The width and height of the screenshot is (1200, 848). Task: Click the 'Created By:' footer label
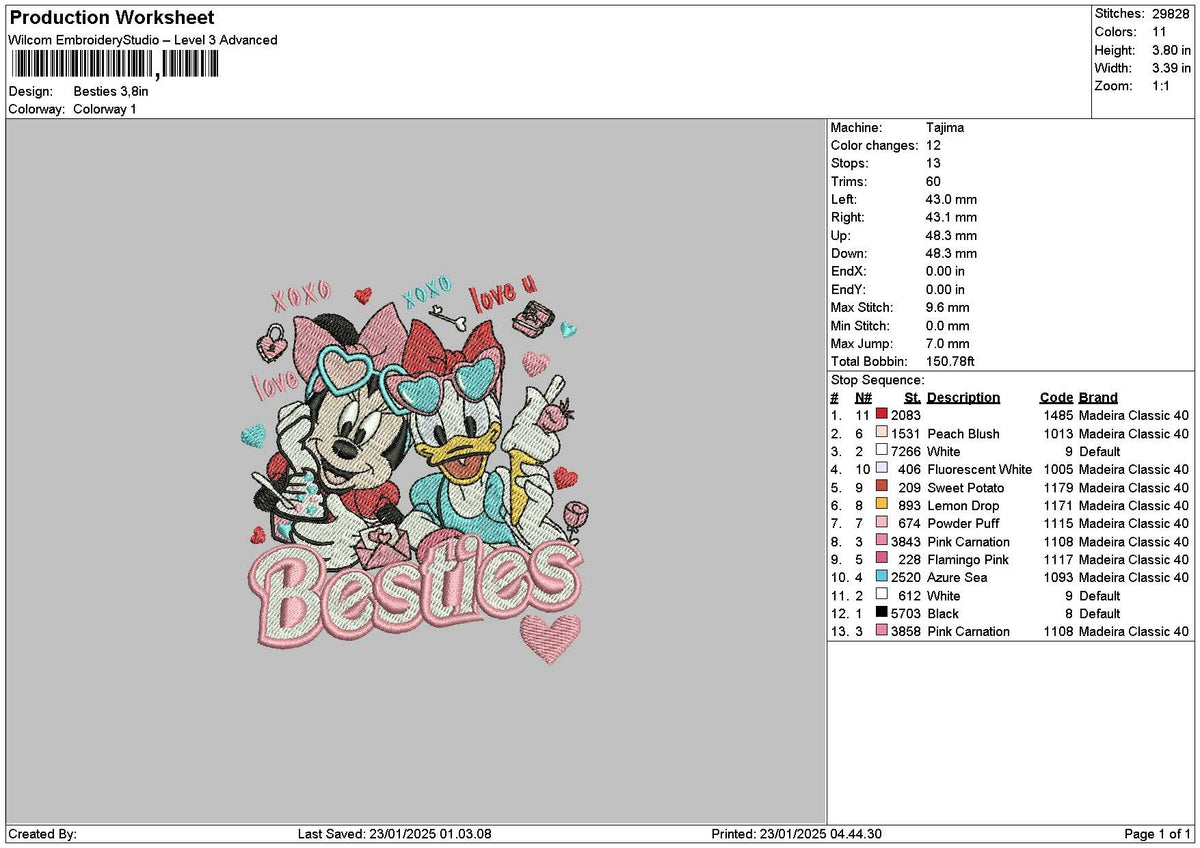click(x=42, y=834)
